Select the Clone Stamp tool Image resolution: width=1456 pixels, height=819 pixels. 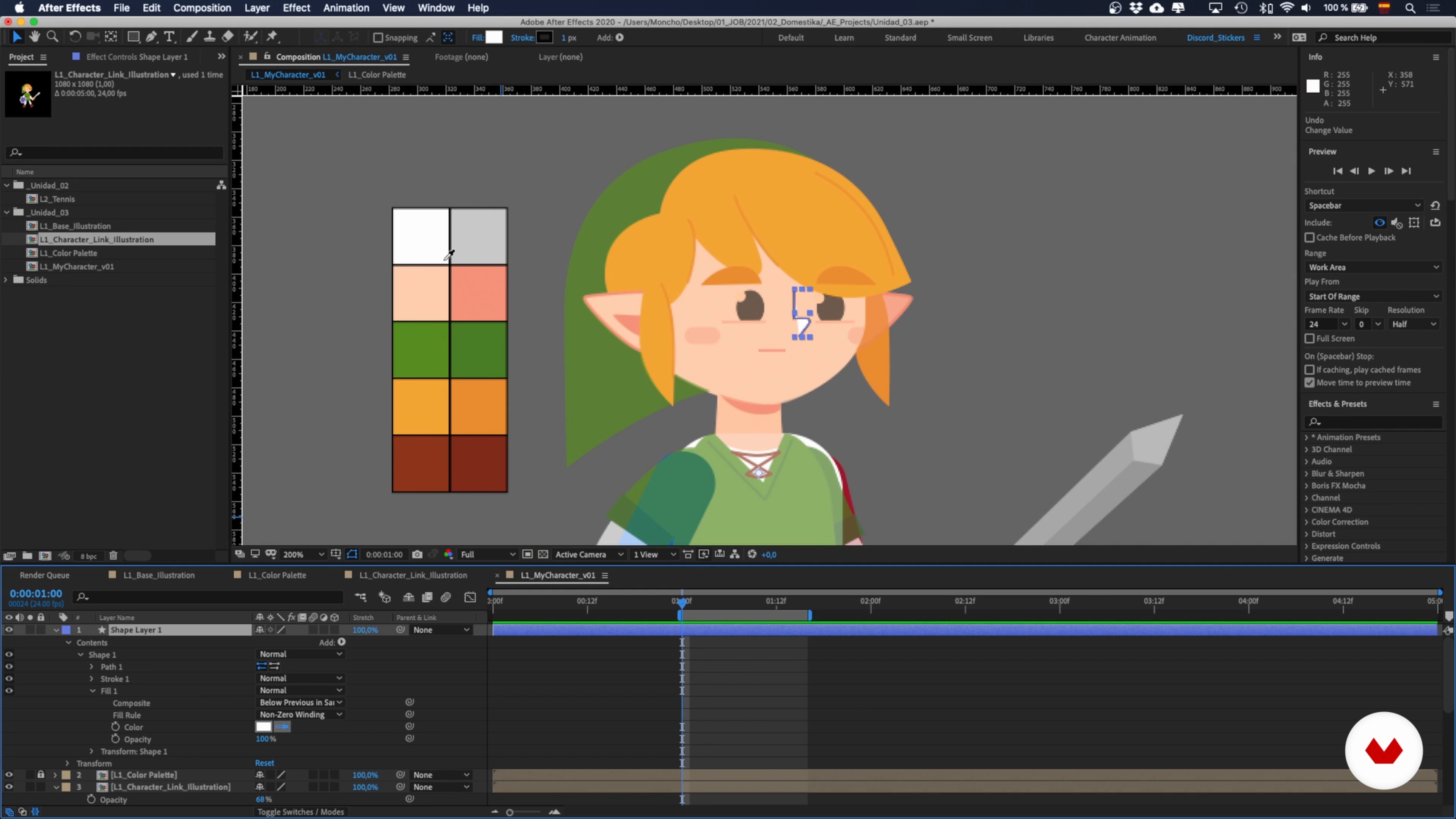pyautogui.click(x=209, y=37)
